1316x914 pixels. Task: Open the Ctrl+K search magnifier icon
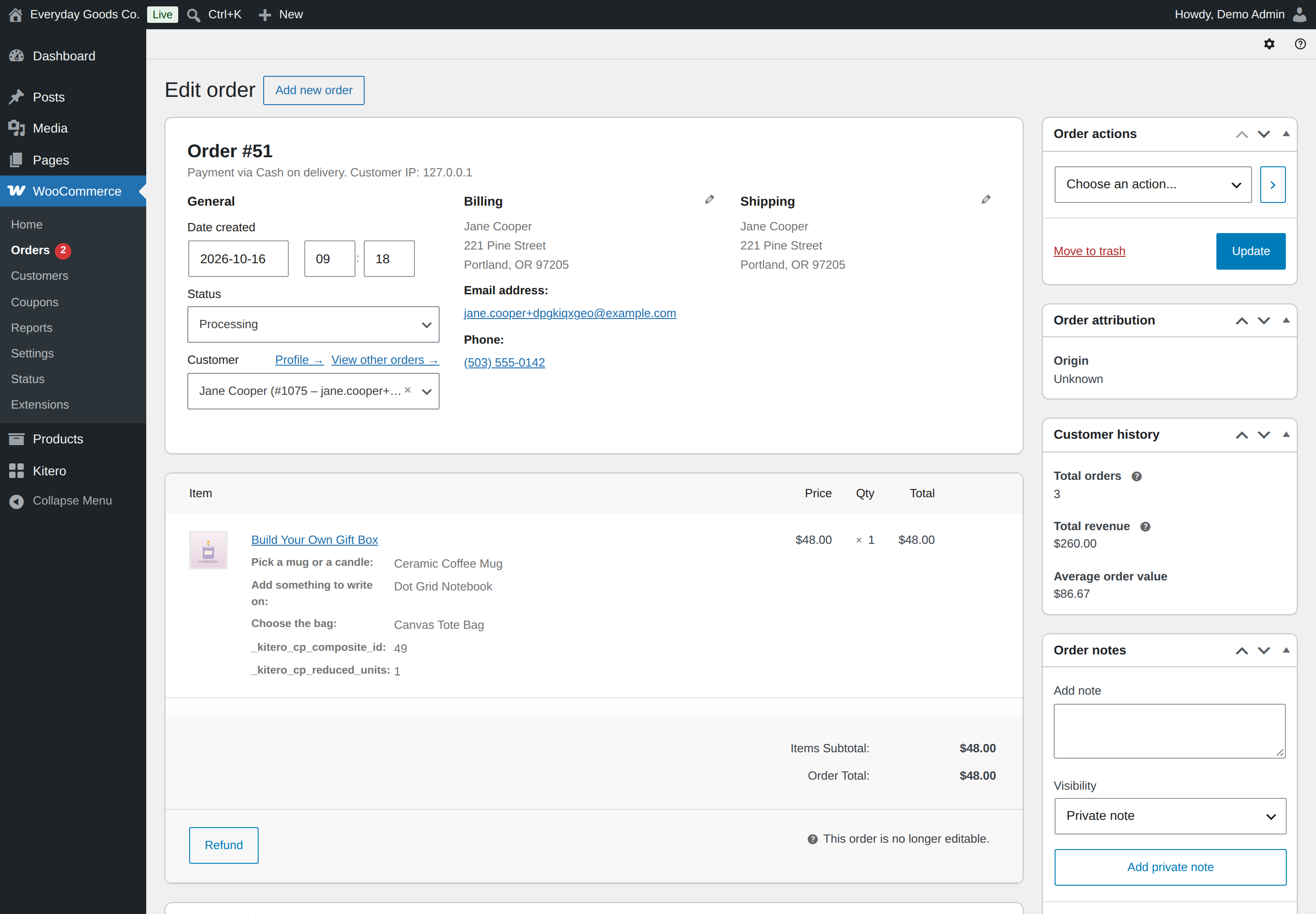[x=194, y=15]
